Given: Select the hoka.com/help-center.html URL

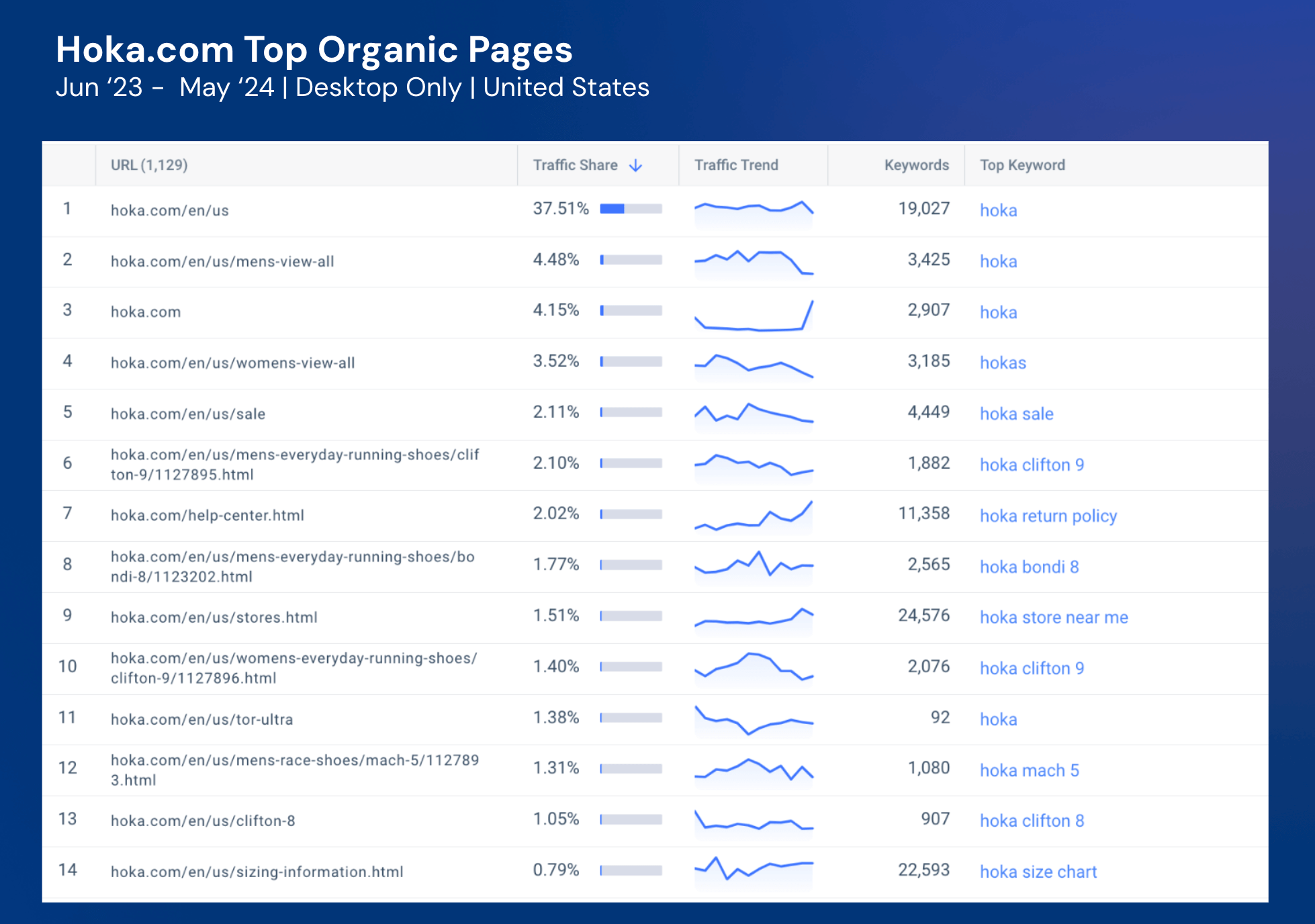Looking at the screenshot, I should 207,516.
